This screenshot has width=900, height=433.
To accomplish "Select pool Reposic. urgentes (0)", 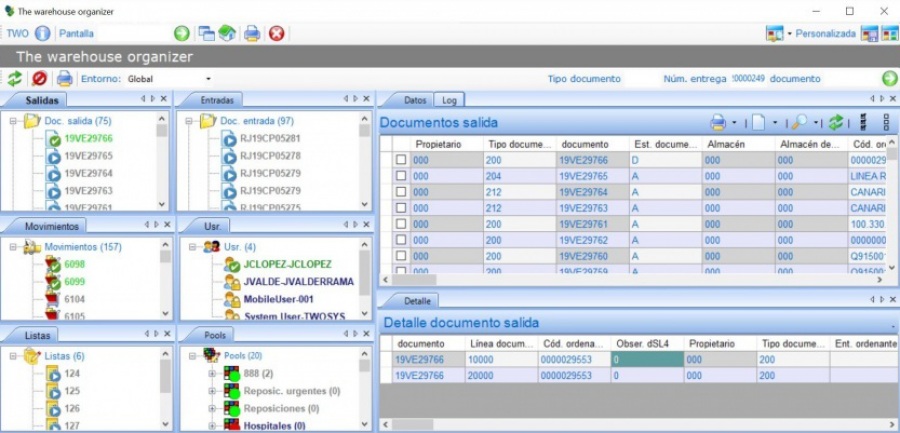I will (292, 391).
